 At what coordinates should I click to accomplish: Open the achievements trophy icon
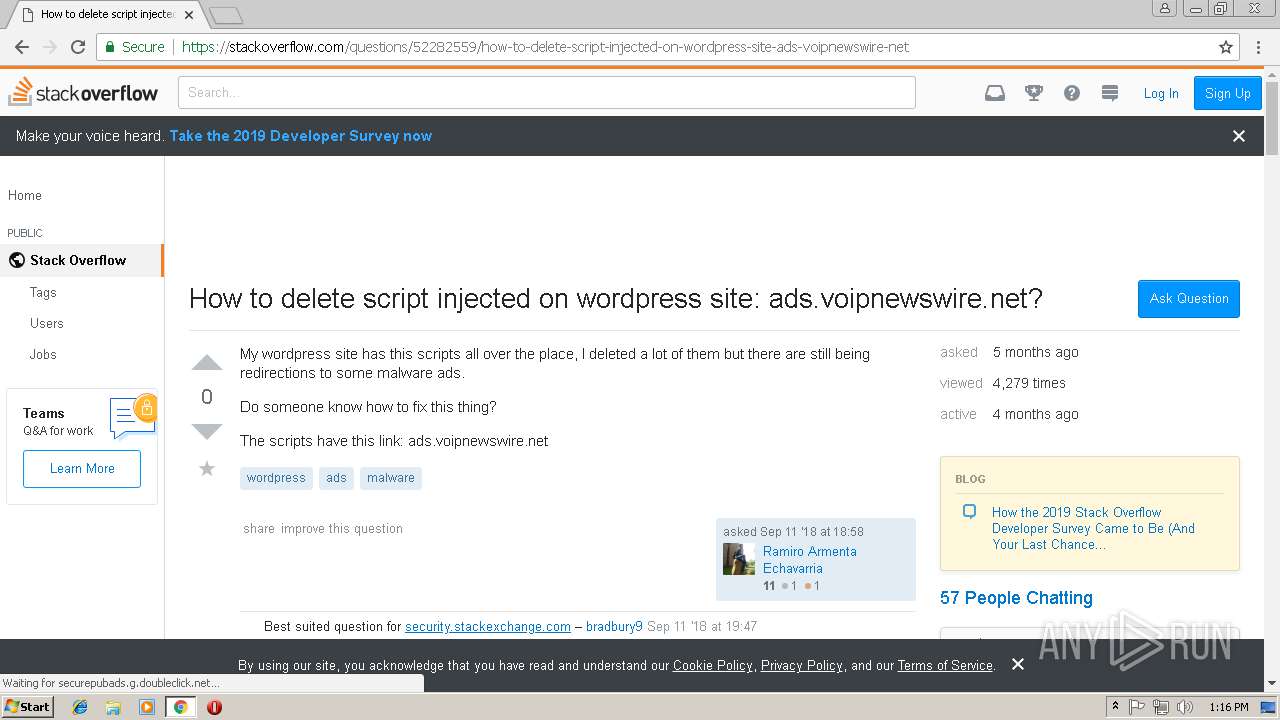(1034, 93)
